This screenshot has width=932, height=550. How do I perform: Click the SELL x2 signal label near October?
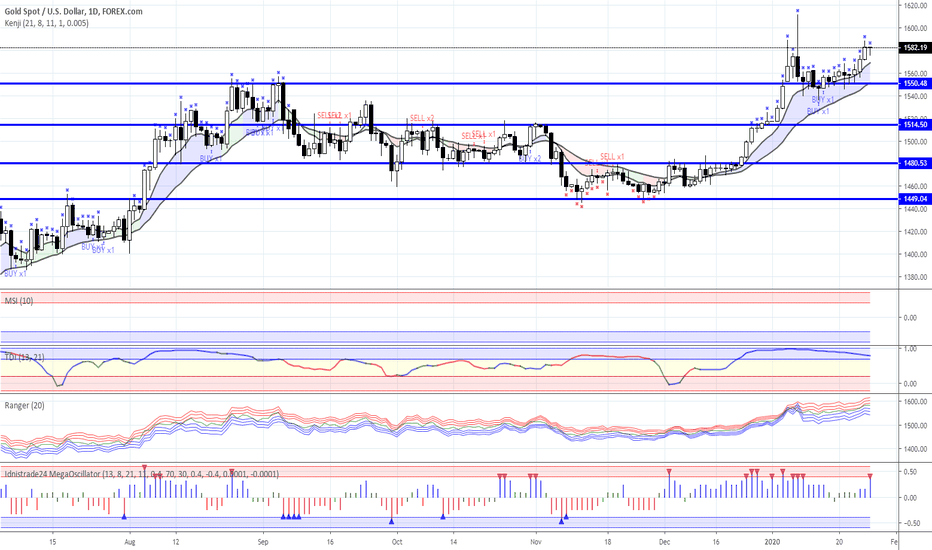(x=422, y=118)
